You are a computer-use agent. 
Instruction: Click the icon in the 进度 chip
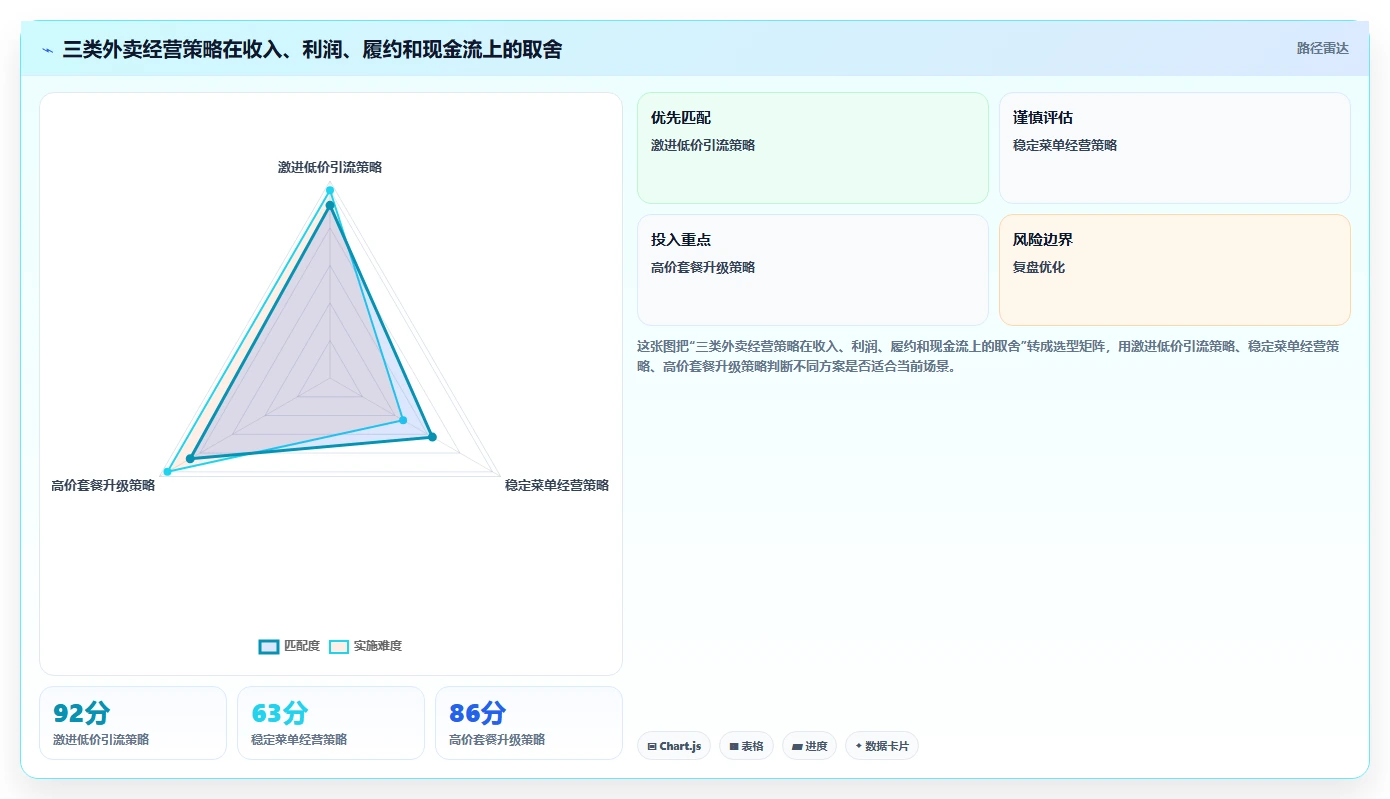click(797, 746)
